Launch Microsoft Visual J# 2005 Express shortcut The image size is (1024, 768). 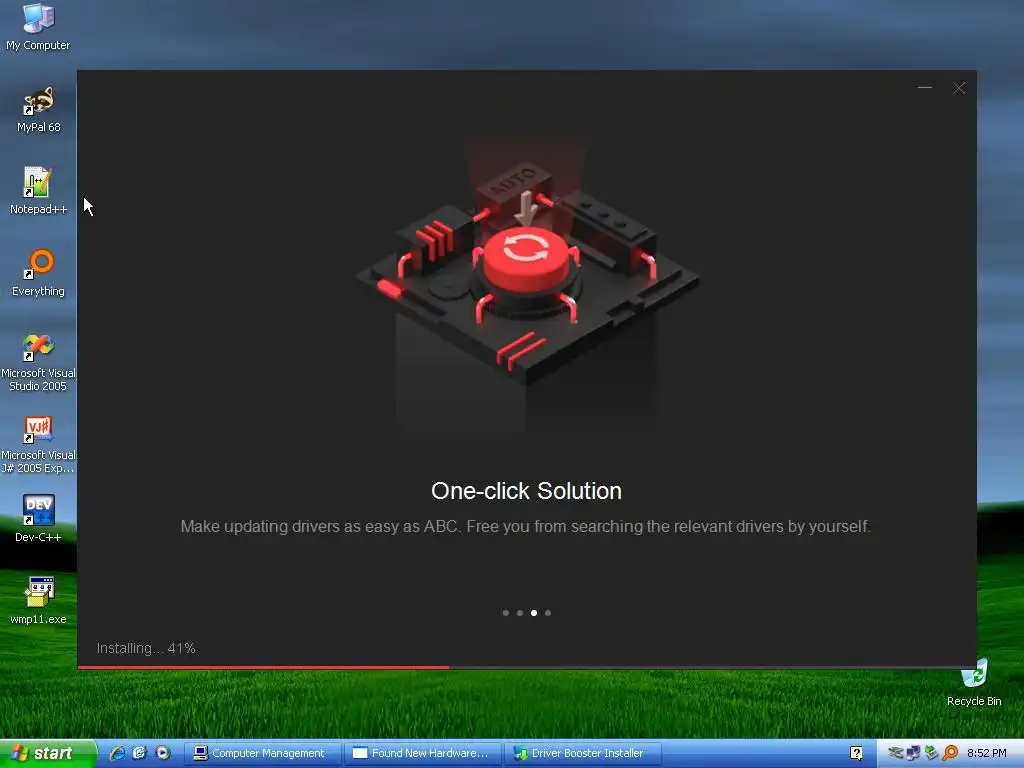click(38, 445)
